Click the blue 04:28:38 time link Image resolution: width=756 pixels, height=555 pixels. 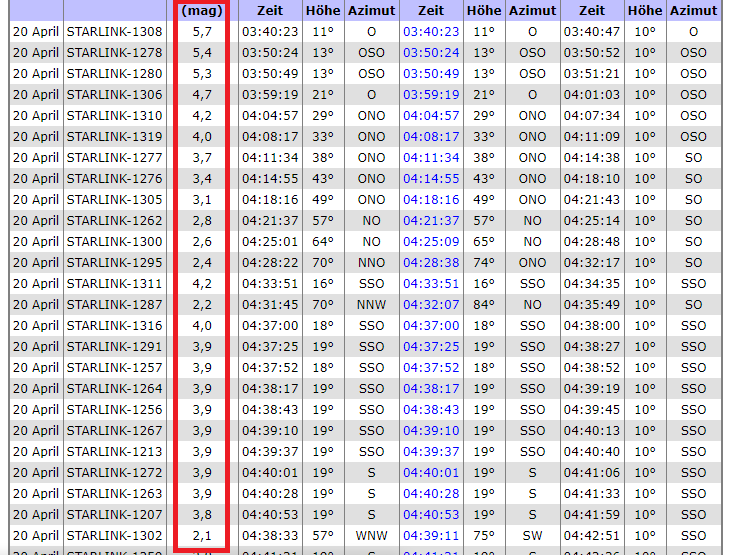(431, 262)
